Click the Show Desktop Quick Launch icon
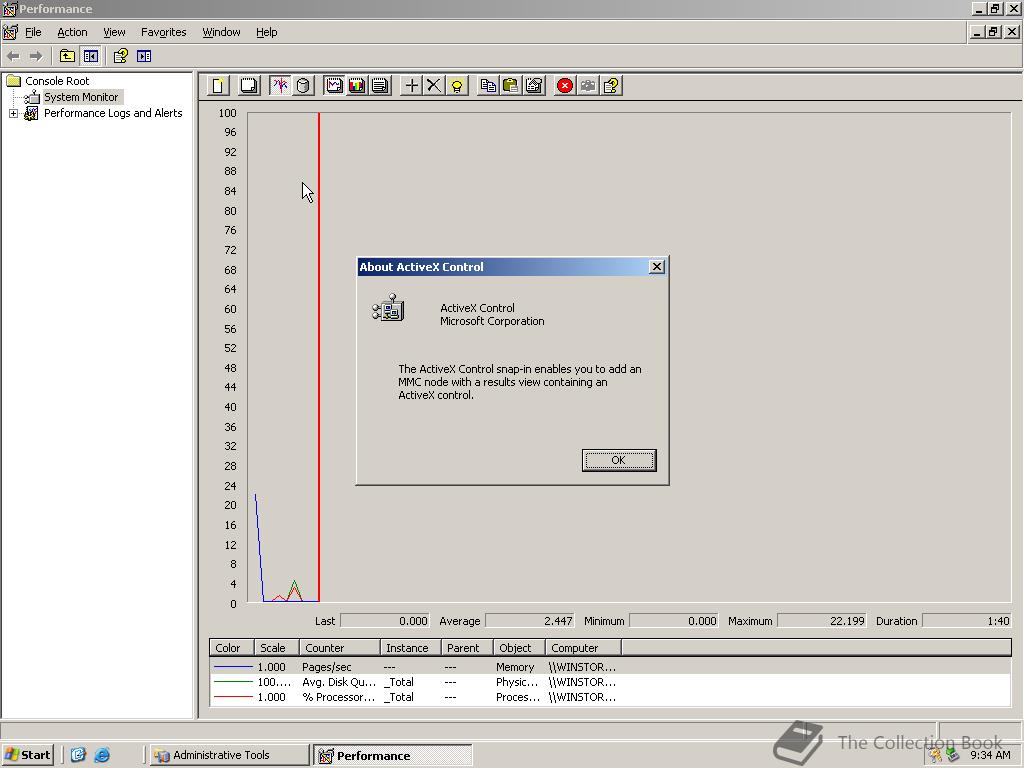This screenshot has height=768, width=1024. [78, 755]
